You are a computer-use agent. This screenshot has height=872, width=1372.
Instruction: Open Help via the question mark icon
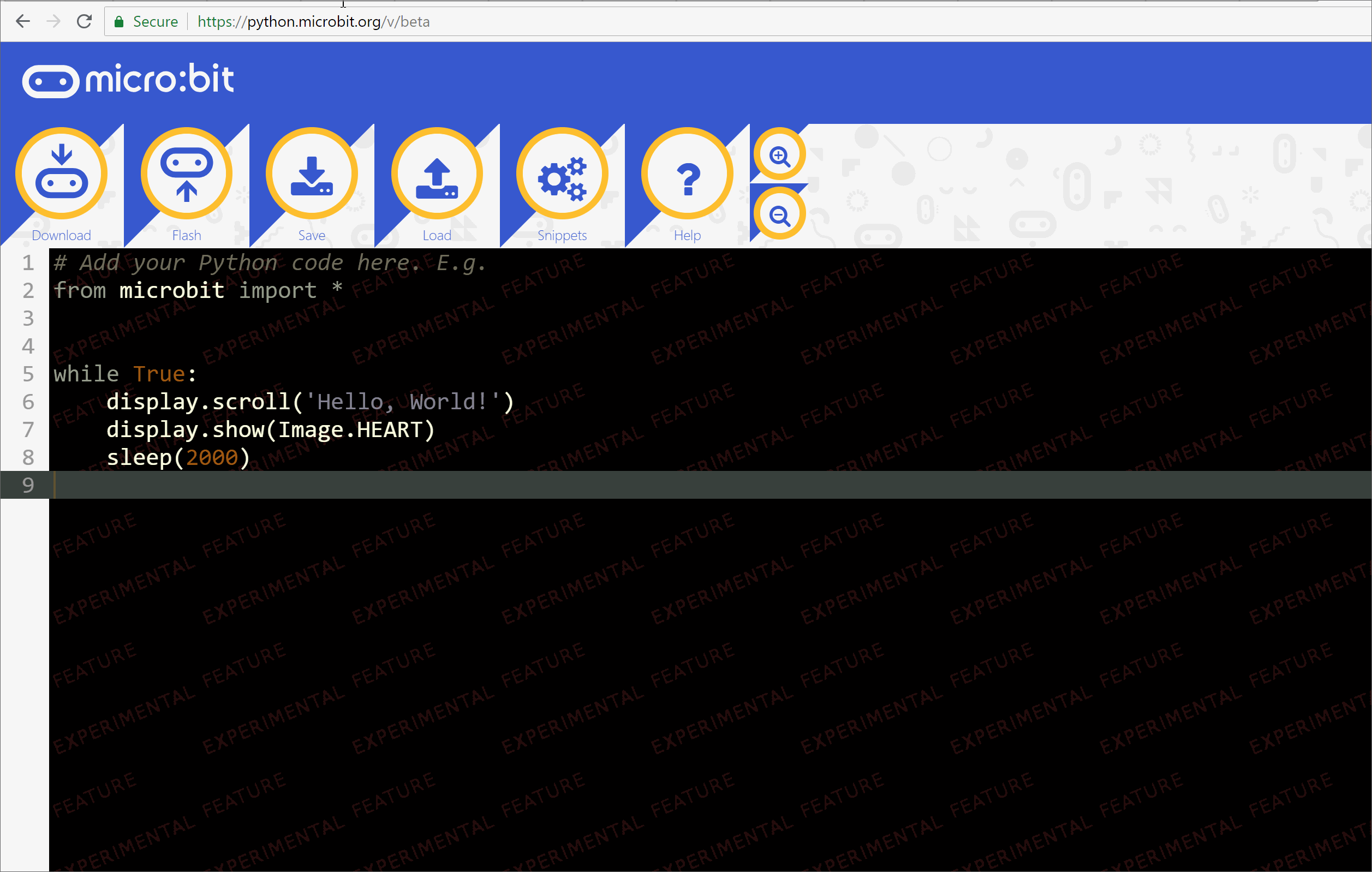click(x=688, y=172)
